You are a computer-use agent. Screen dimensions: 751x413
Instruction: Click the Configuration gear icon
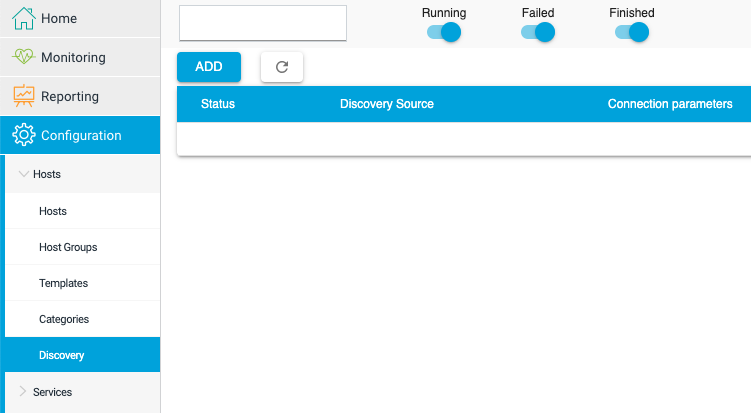(23, 135)
